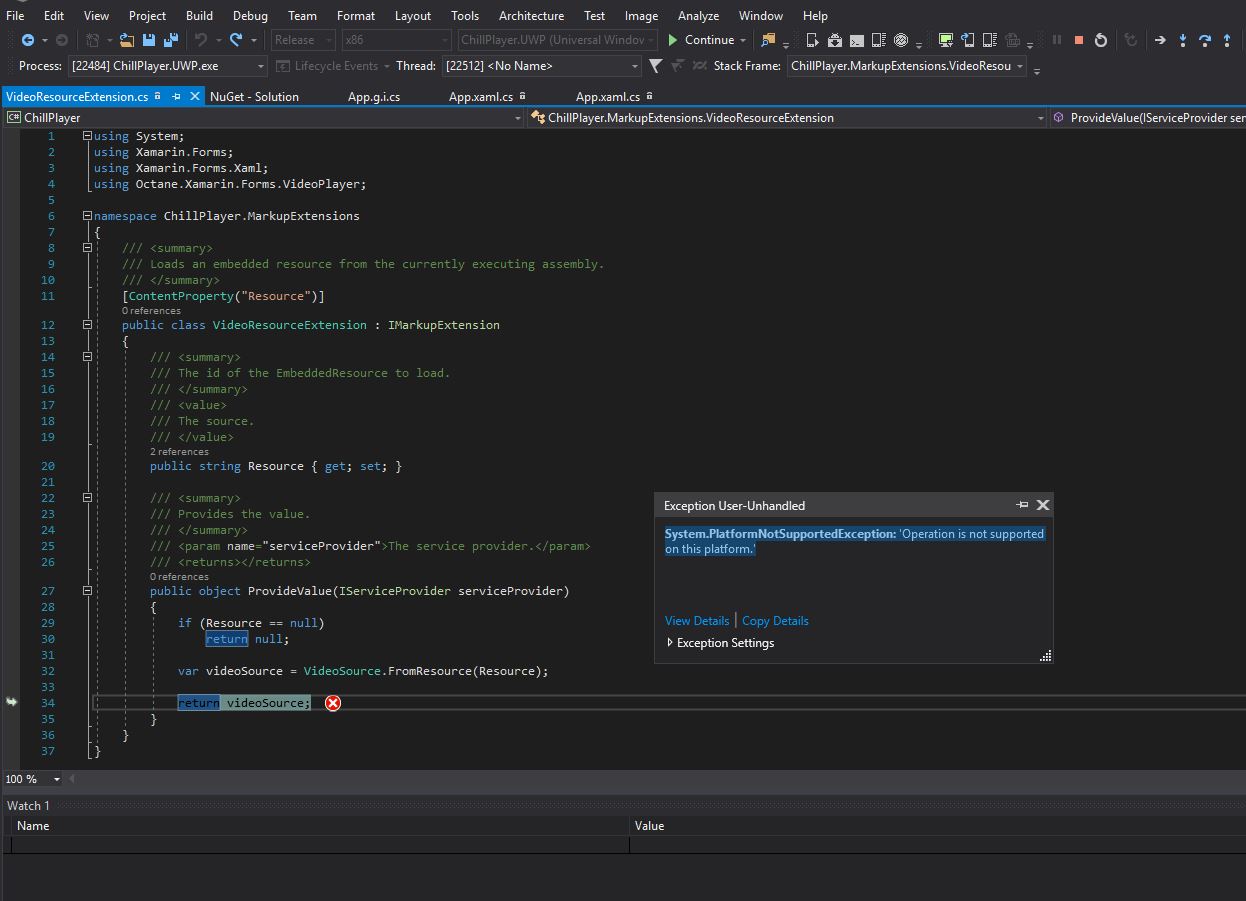
Task: Open the Debug menu
Action: [250, 15]
